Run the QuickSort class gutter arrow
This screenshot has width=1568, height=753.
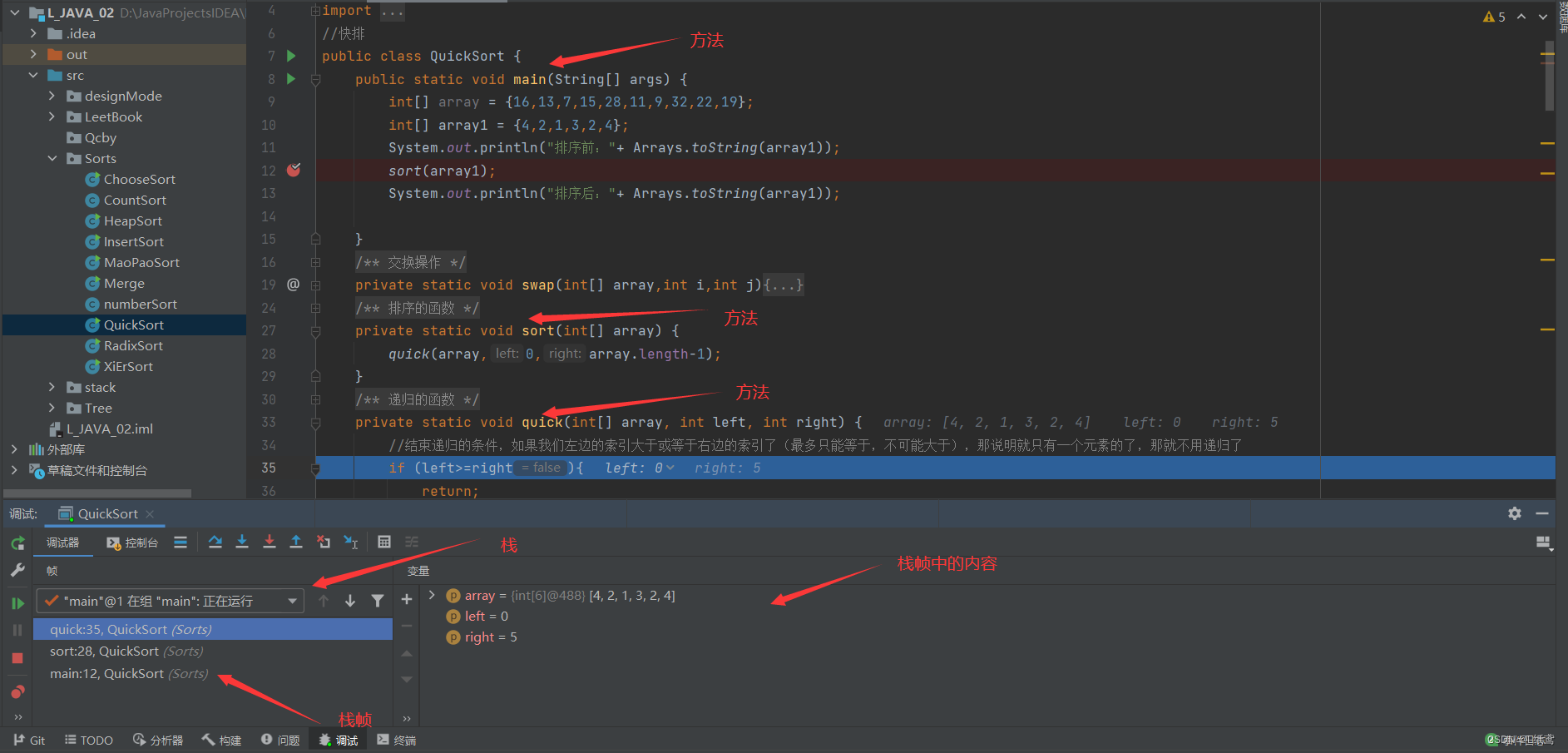(291, 56)
